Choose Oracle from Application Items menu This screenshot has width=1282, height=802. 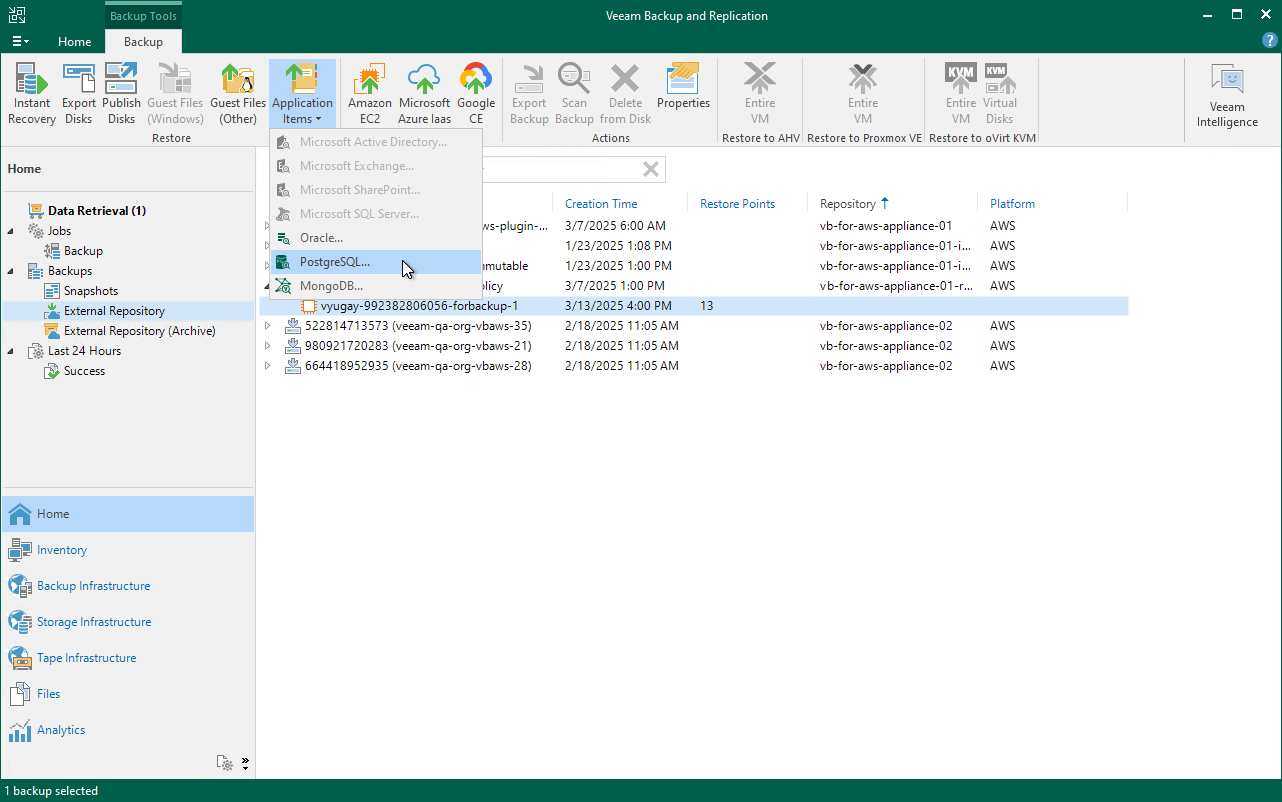tap(375, 238)
